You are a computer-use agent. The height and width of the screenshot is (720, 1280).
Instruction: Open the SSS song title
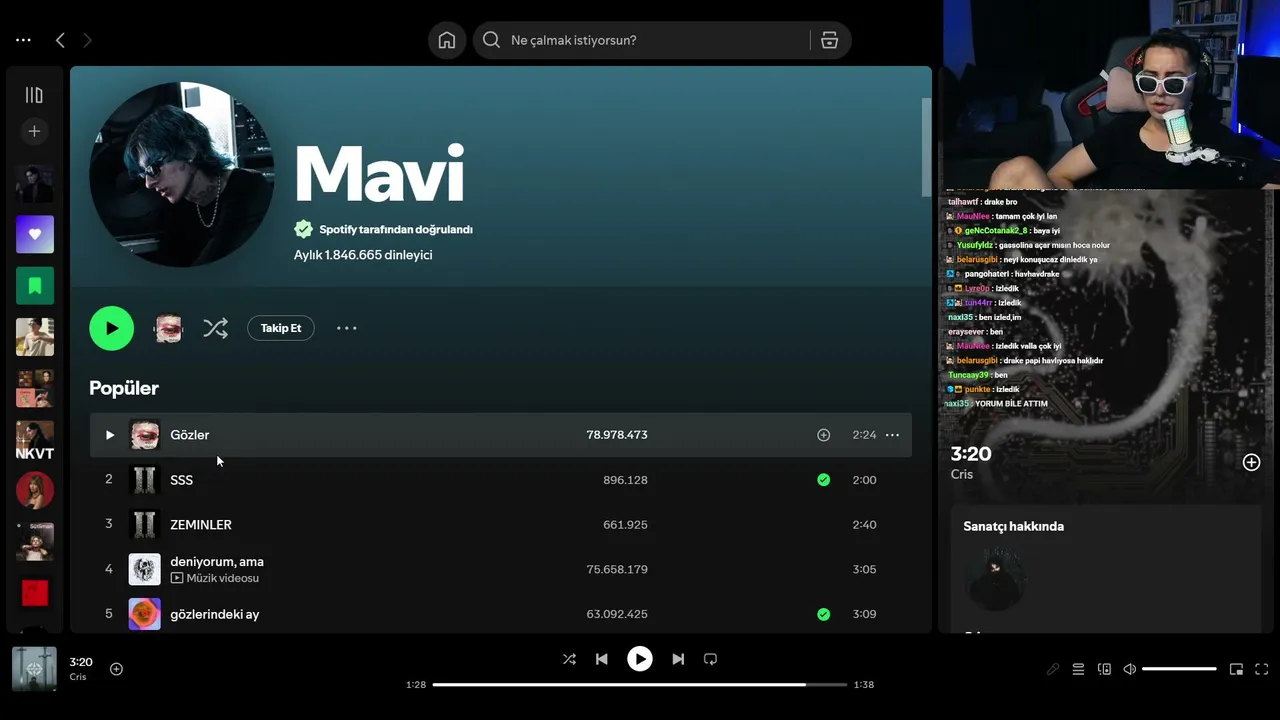coord(182,480)
